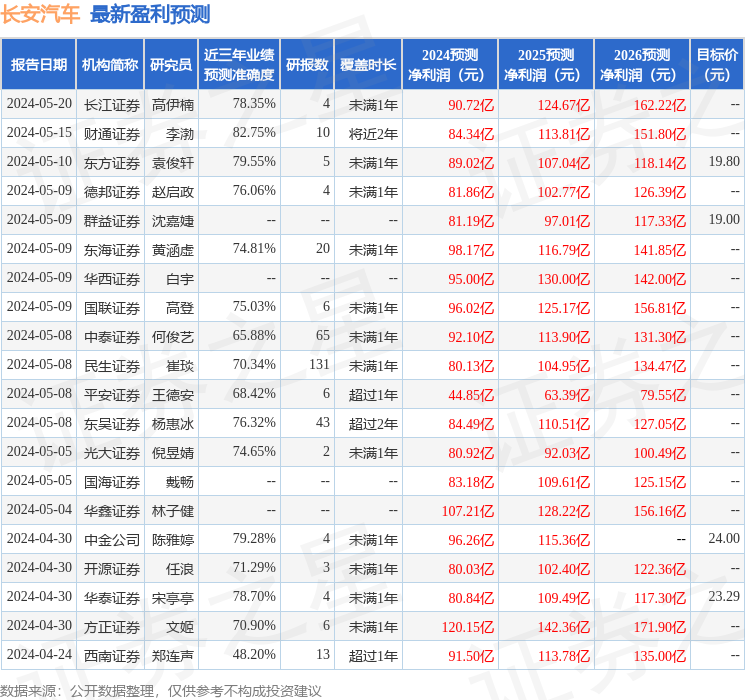The image size is (745, 700).
Task: Select the 长江证券 institution cell
Action: (112, 105)
